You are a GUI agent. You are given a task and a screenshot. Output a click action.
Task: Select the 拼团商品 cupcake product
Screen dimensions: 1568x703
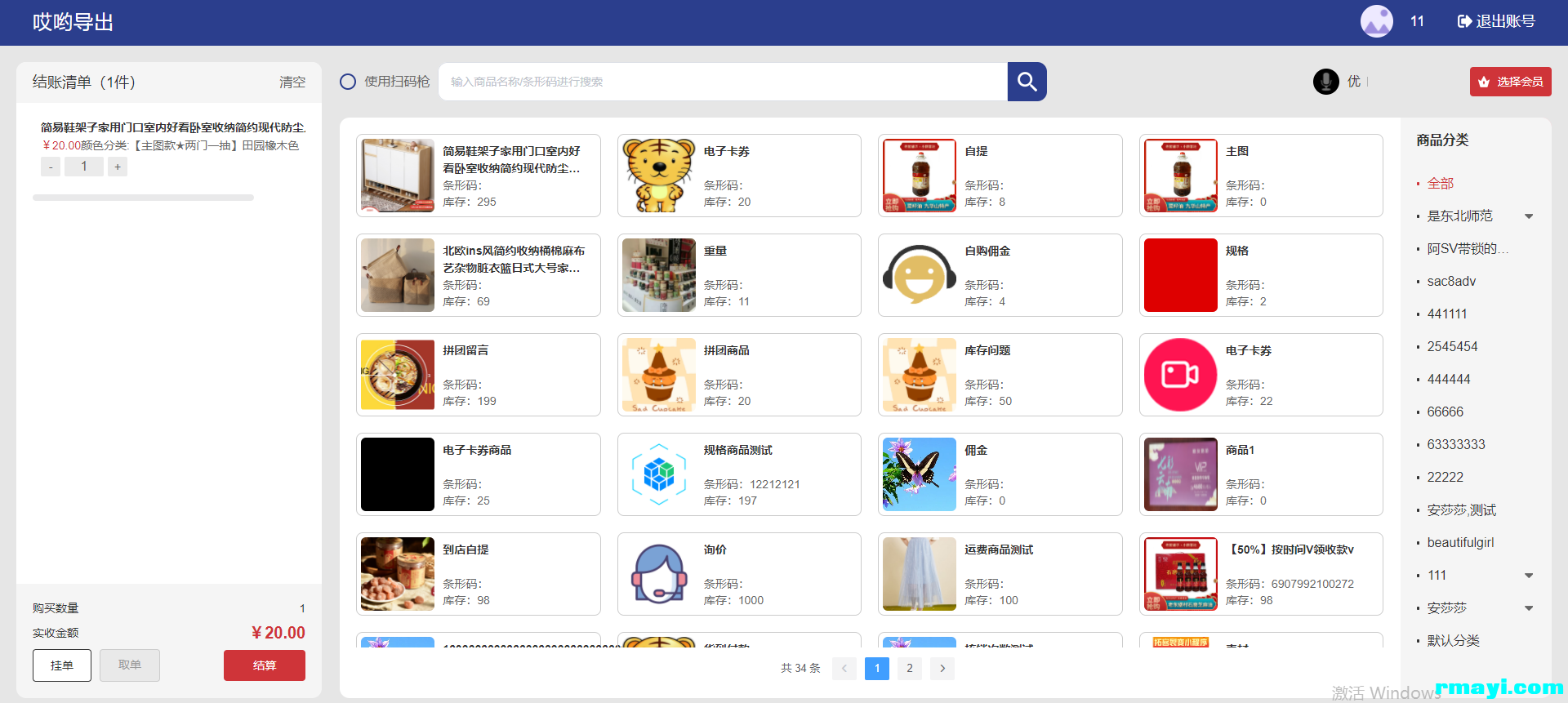click(x=659, y=375)
